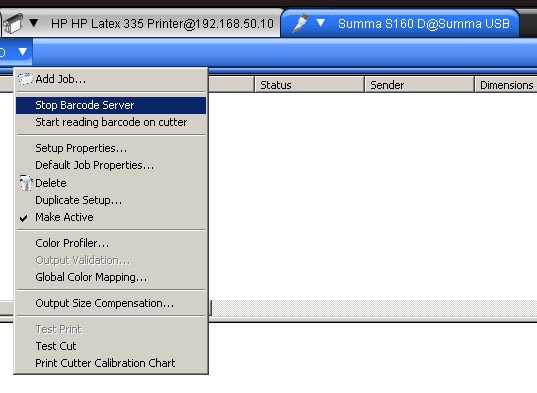Click the Dimensions column header

(506, 85)
